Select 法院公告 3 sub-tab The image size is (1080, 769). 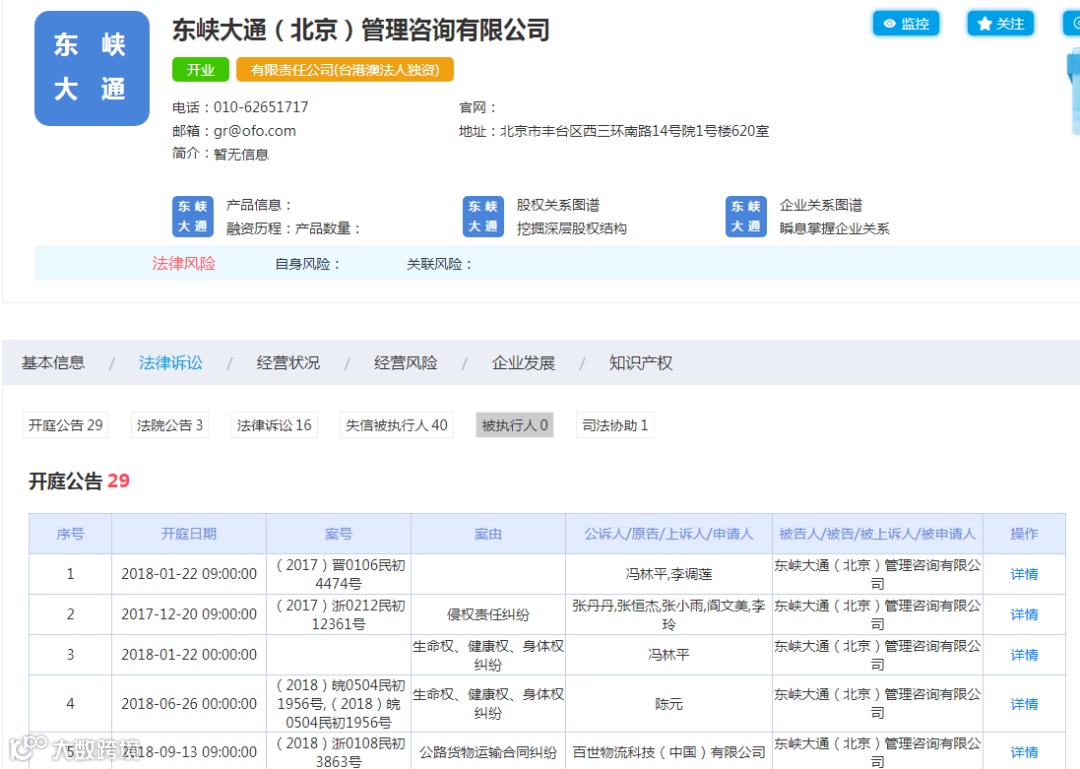[x=169, y=425]
